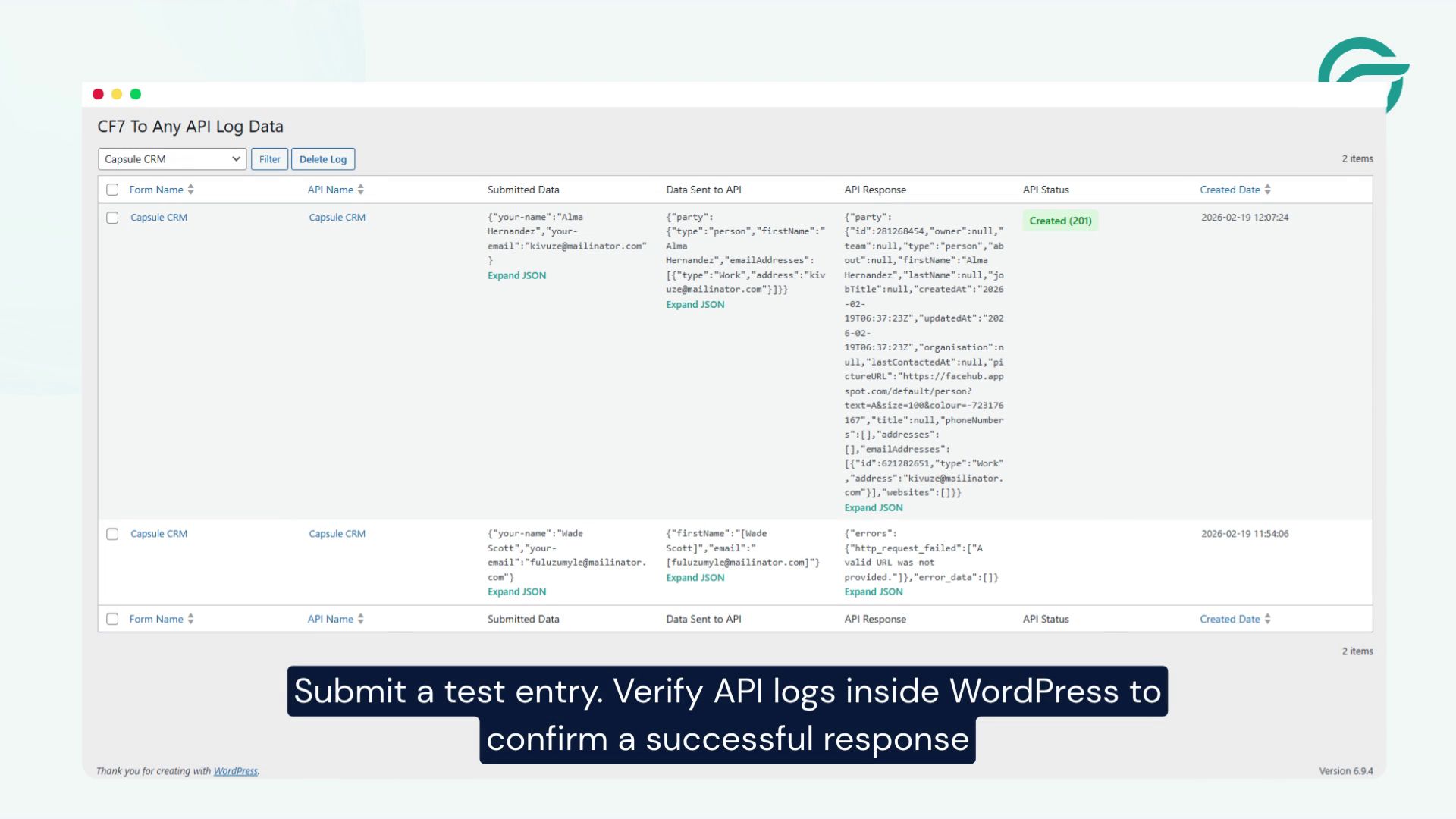Click the Created (201) status badge
Image resolution: width=1456 pixels, height=819 pixels.
point(1060,221)
